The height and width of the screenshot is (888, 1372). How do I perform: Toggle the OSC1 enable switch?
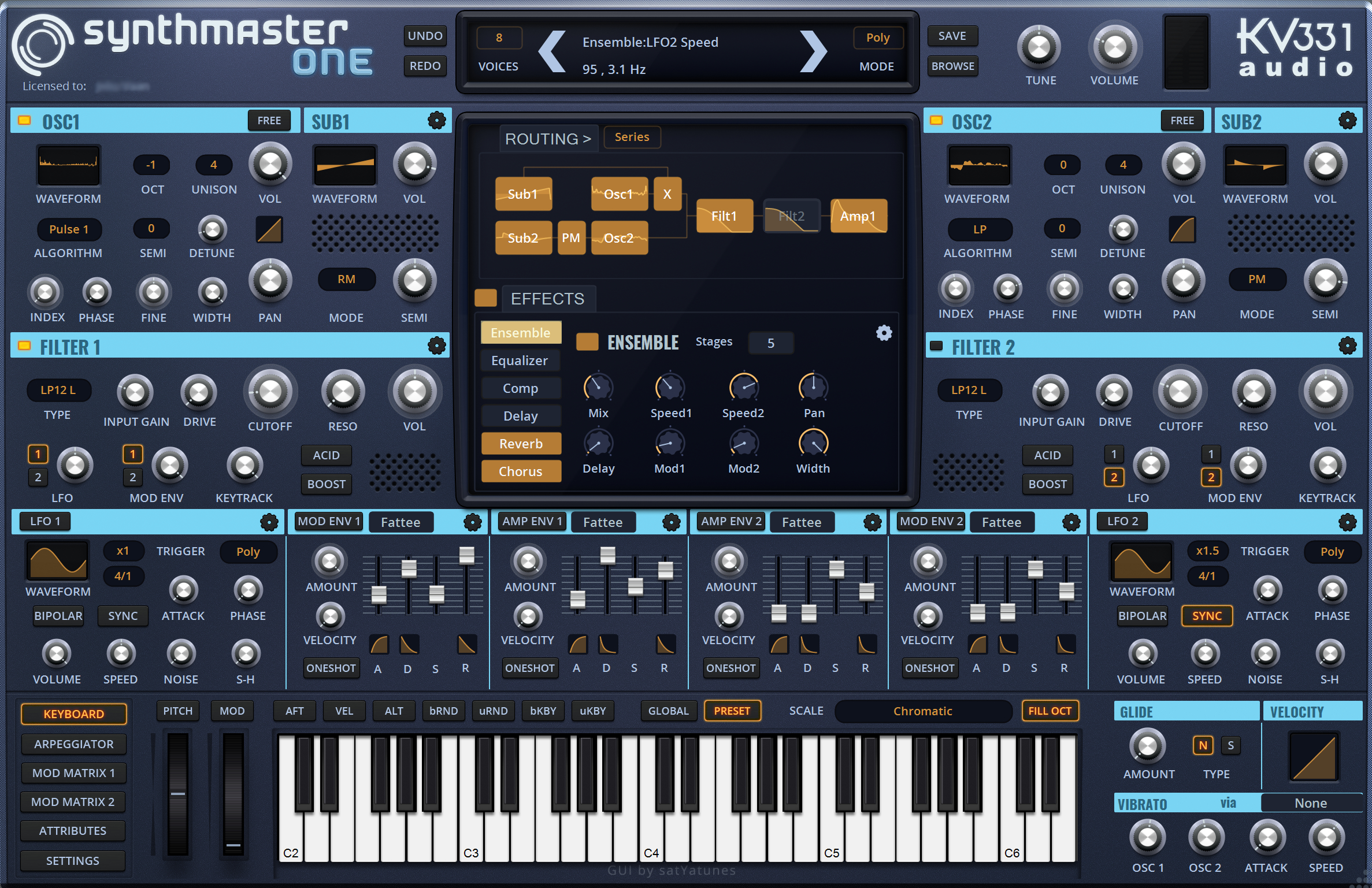tap(24, 121)
